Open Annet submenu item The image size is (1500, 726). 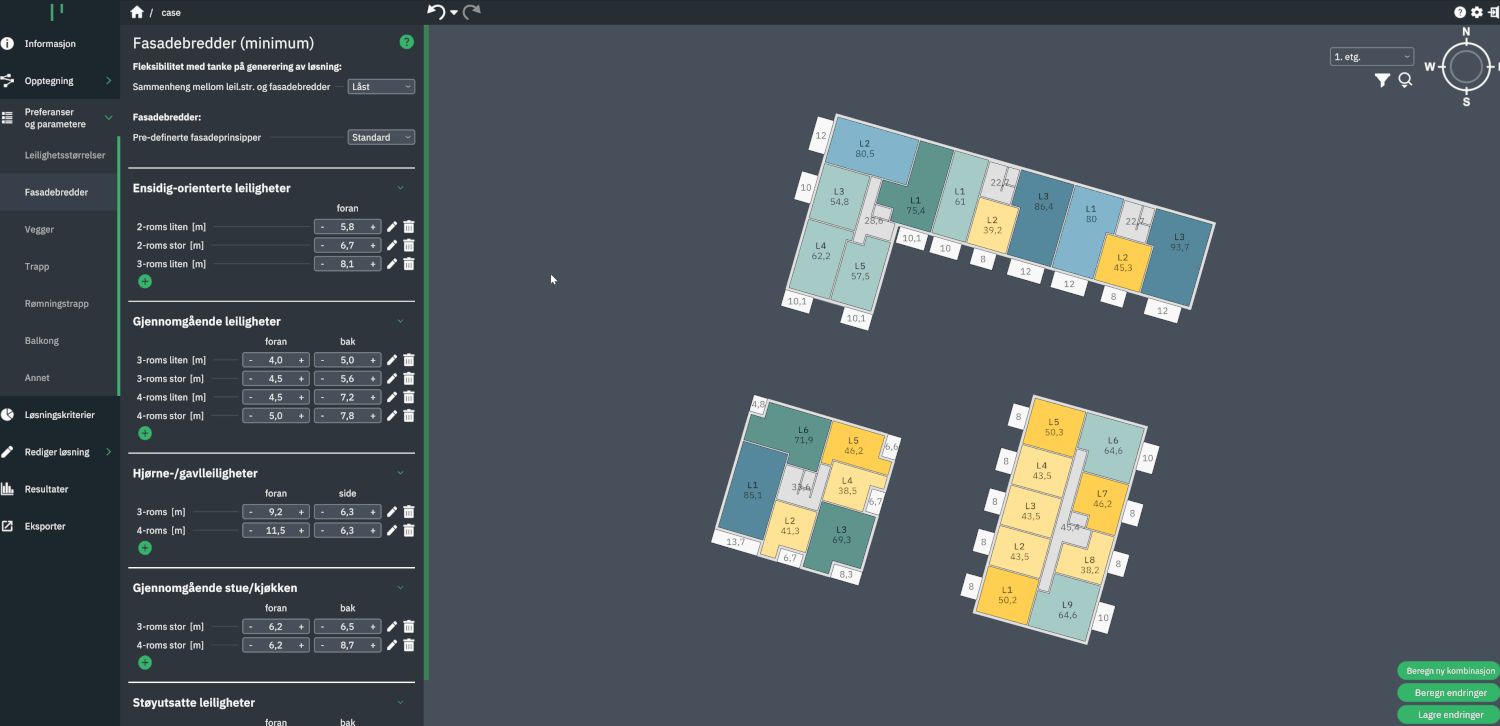tap(37, 377)
